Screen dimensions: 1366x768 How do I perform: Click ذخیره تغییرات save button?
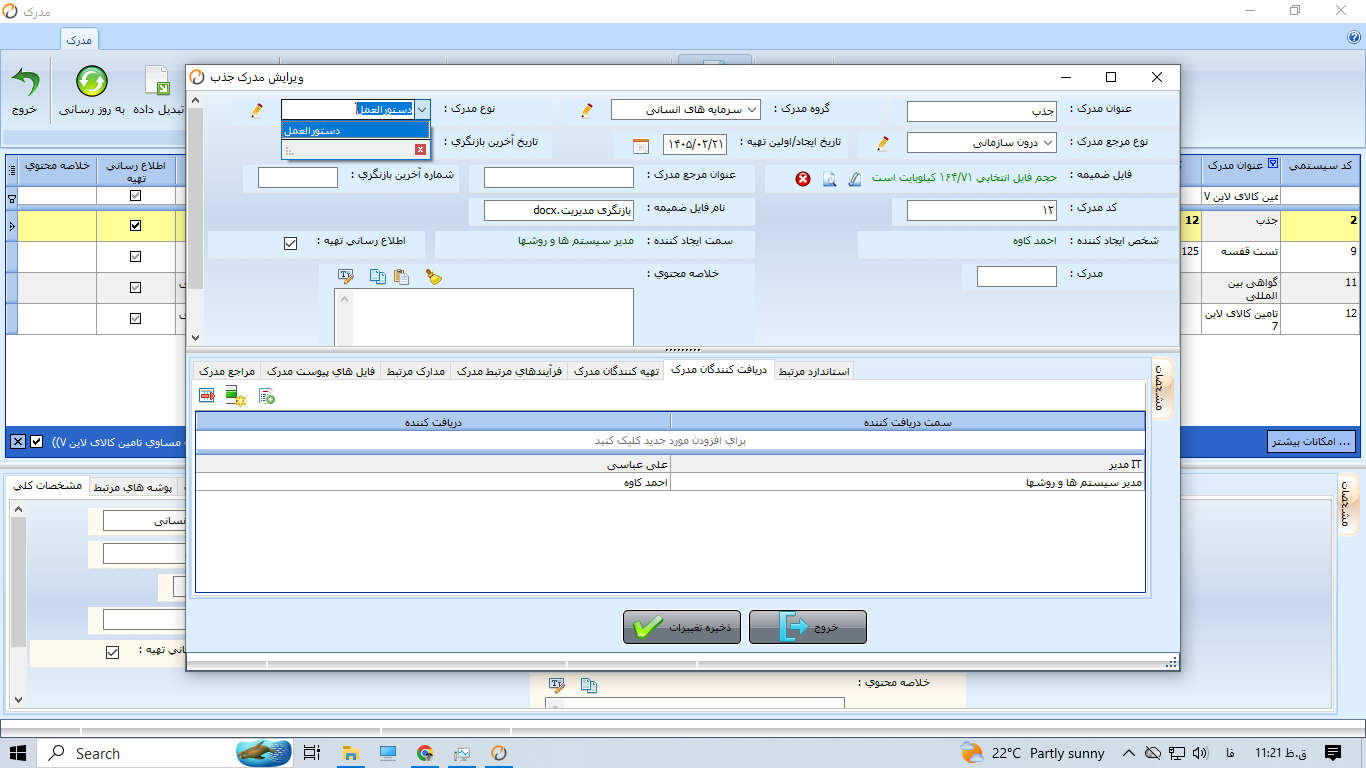[x=682, y=627]
